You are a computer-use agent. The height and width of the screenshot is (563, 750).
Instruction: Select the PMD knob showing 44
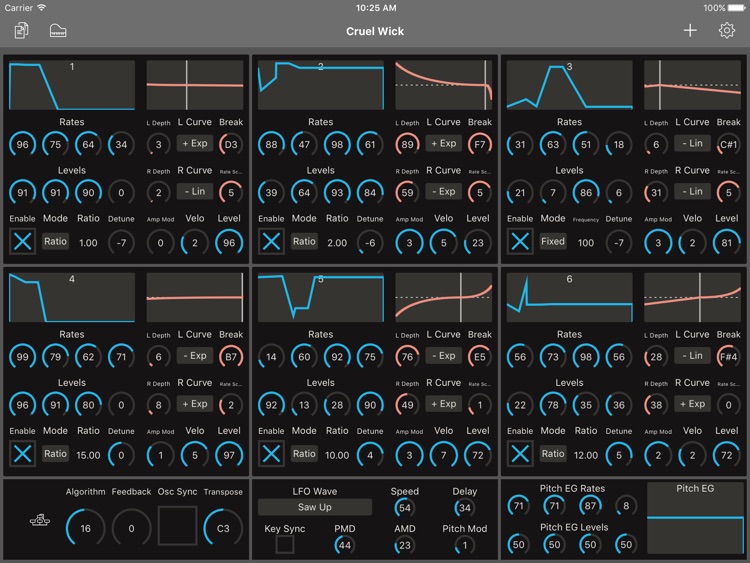coord(344,545)
